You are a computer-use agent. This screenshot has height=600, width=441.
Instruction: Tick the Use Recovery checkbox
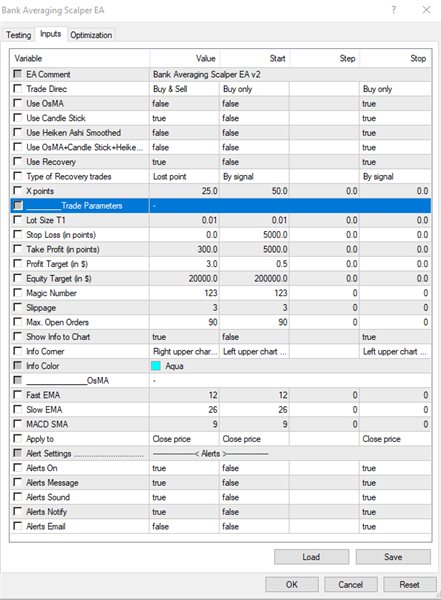click(18, 161)
